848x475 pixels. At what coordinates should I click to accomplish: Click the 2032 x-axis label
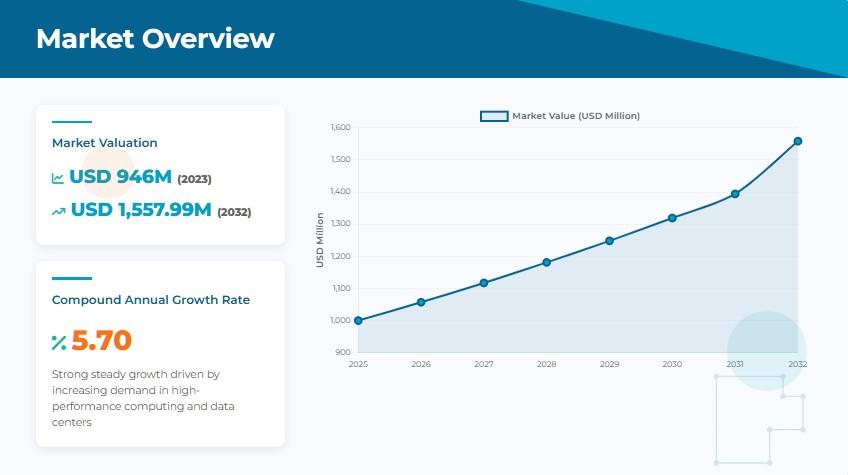pyautogui.click(x=797, y=364)
